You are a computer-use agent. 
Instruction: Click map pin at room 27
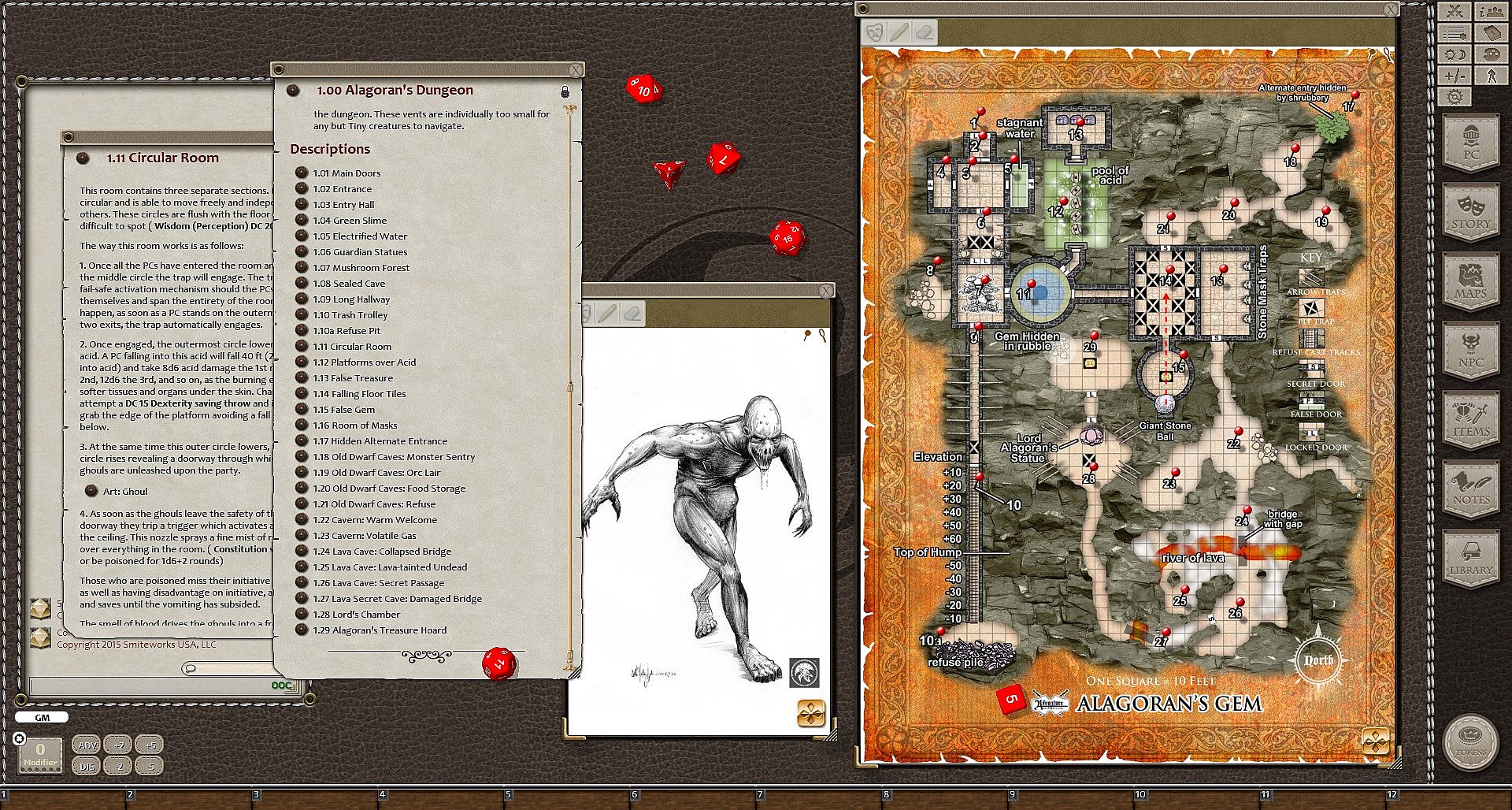point(1166,633)
